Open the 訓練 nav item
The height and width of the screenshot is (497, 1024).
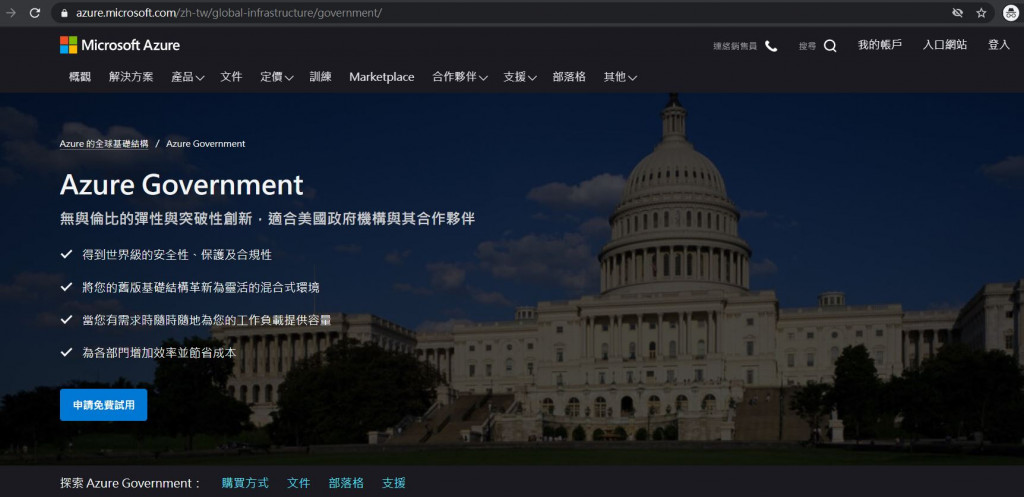coord(321,77)
